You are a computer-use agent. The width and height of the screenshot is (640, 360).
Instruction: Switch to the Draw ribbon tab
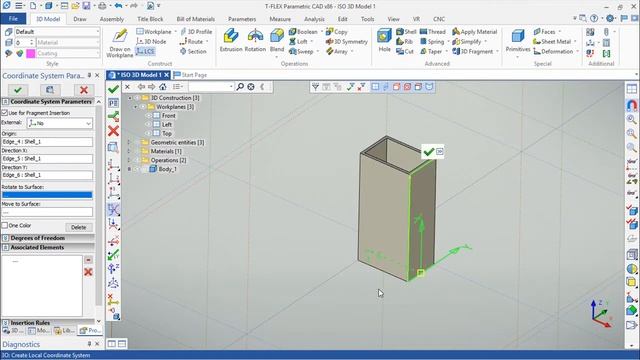pyautogui.click(x=80, y=19)
